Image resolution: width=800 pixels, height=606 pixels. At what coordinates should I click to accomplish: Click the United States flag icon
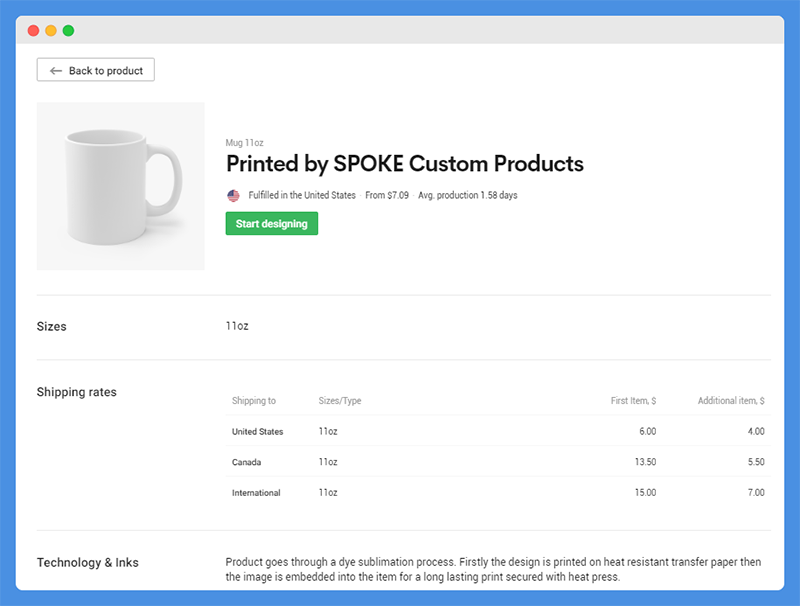233,195
